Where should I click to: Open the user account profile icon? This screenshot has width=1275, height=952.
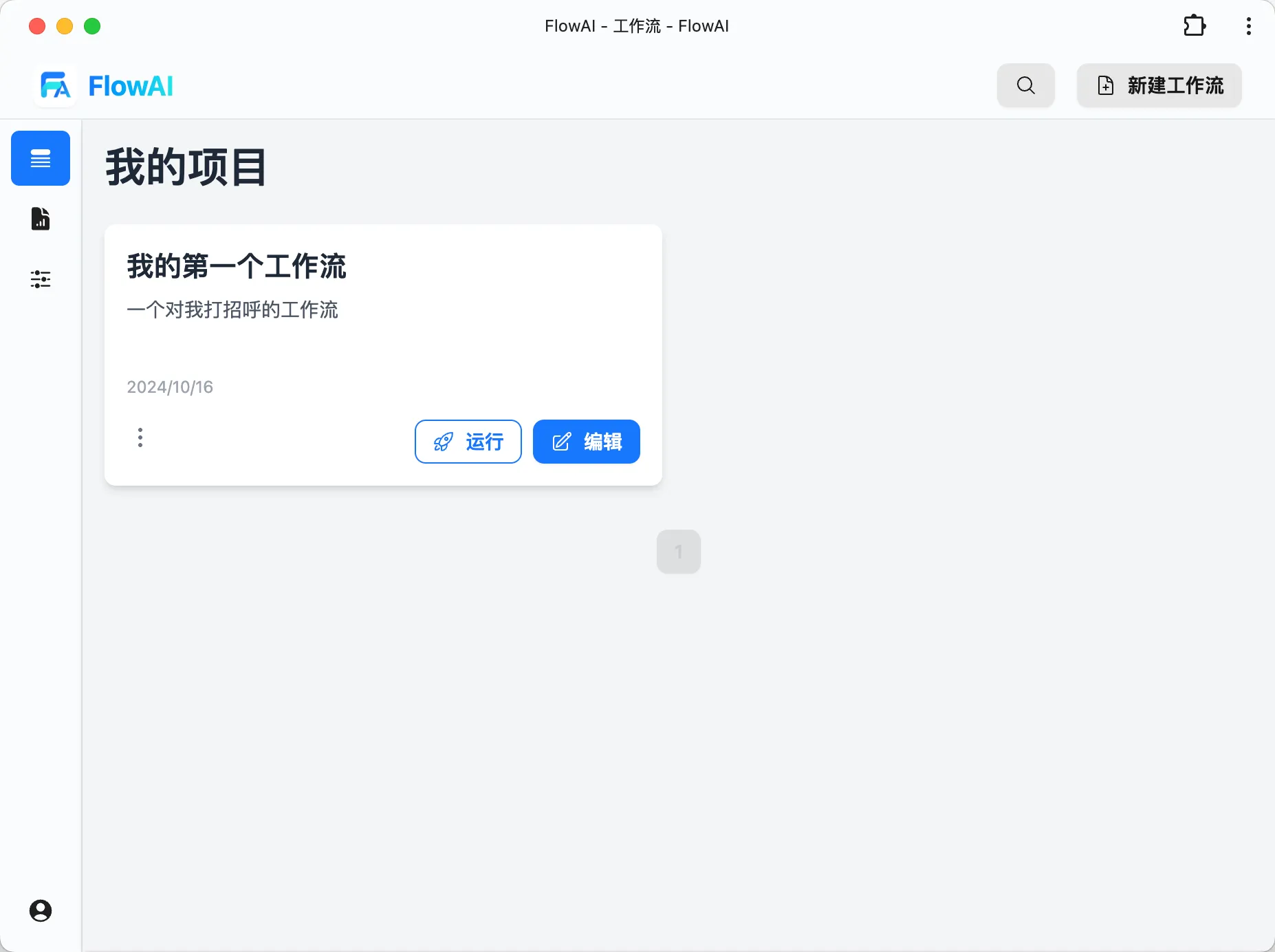click(41, 911)
